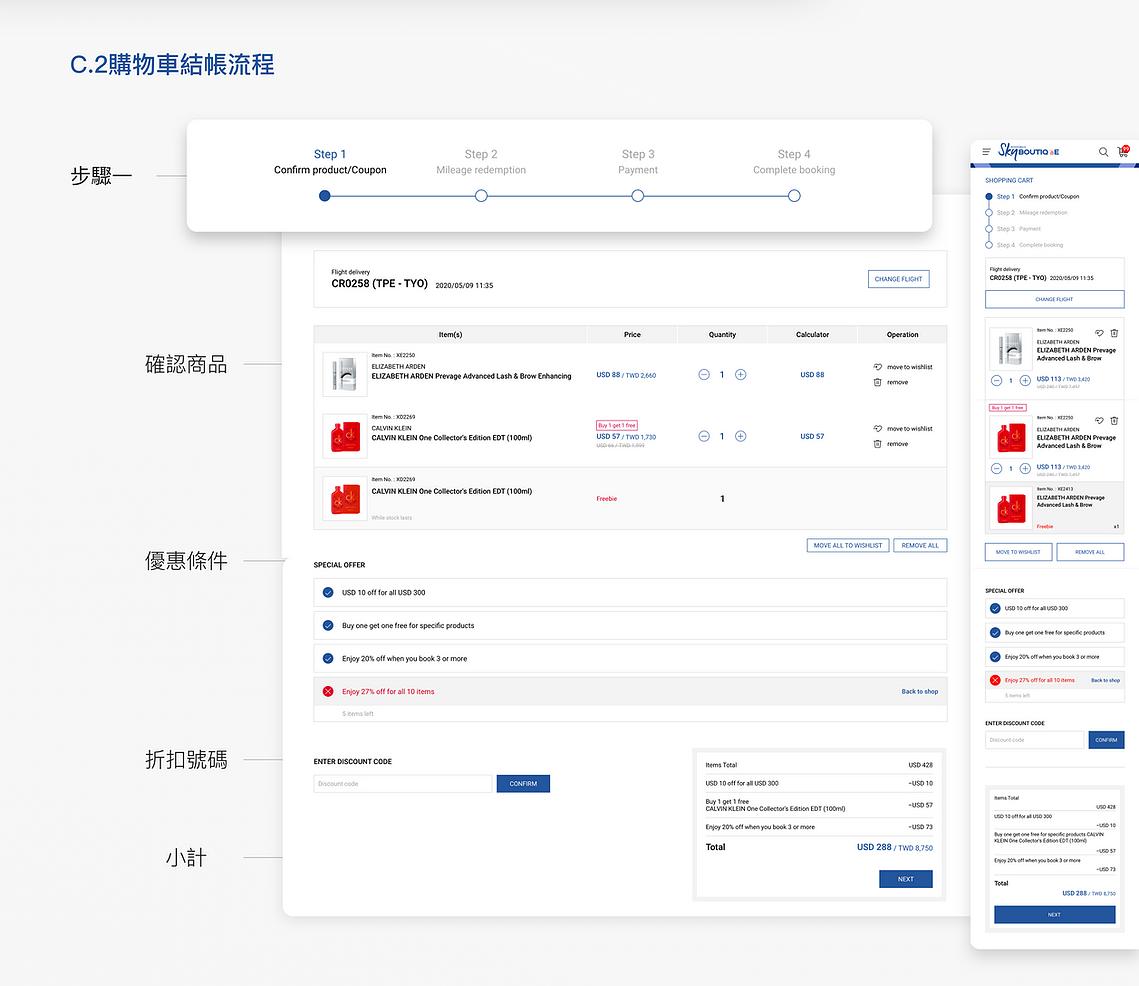Open the shopping cart icon with badge
This screenshot has height=986, width=1139.
[1123, 151]
